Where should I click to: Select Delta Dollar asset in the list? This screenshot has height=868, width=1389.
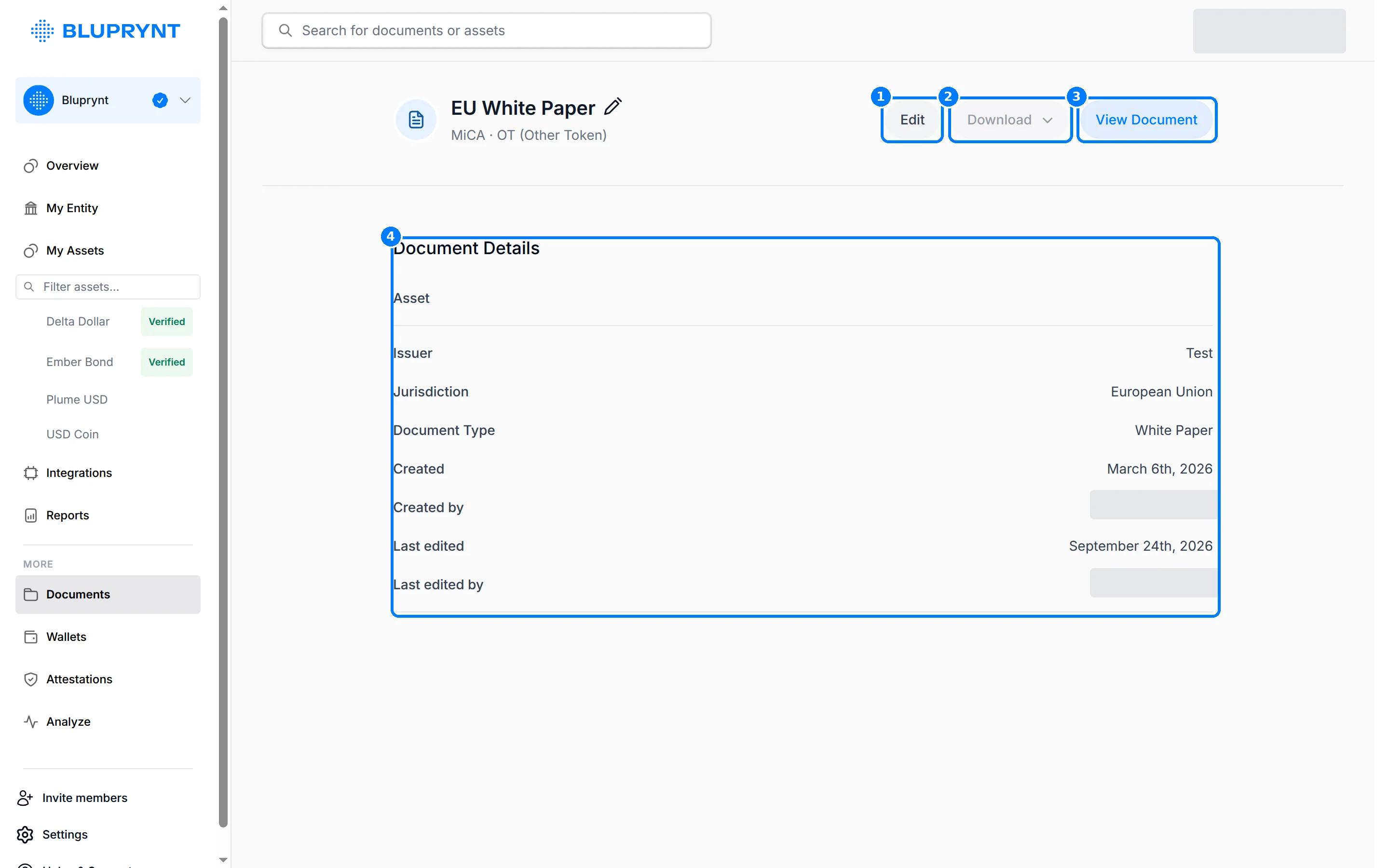point(78,322)
